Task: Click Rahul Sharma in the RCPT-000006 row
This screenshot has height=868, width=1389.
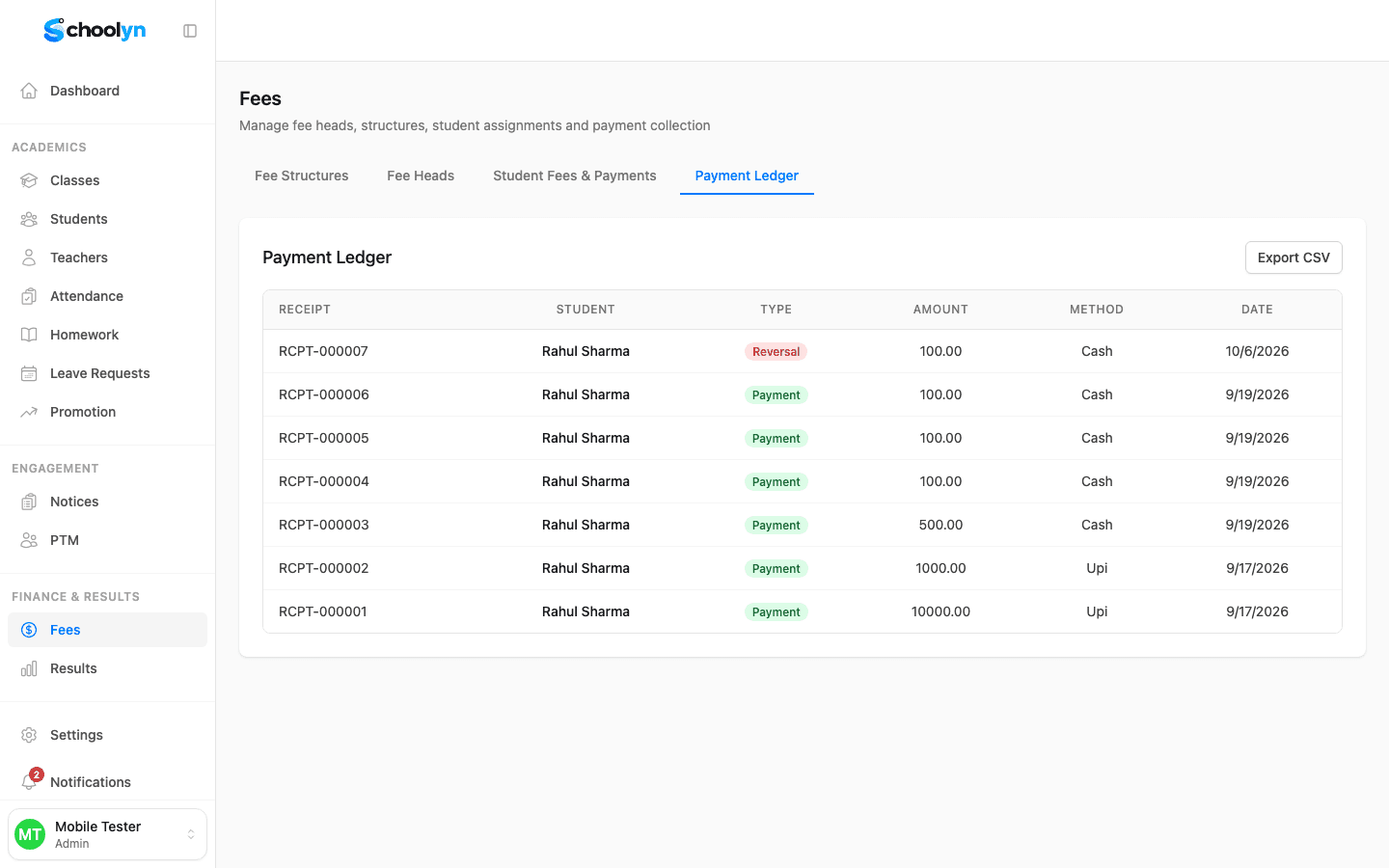Action: (586, 394)
